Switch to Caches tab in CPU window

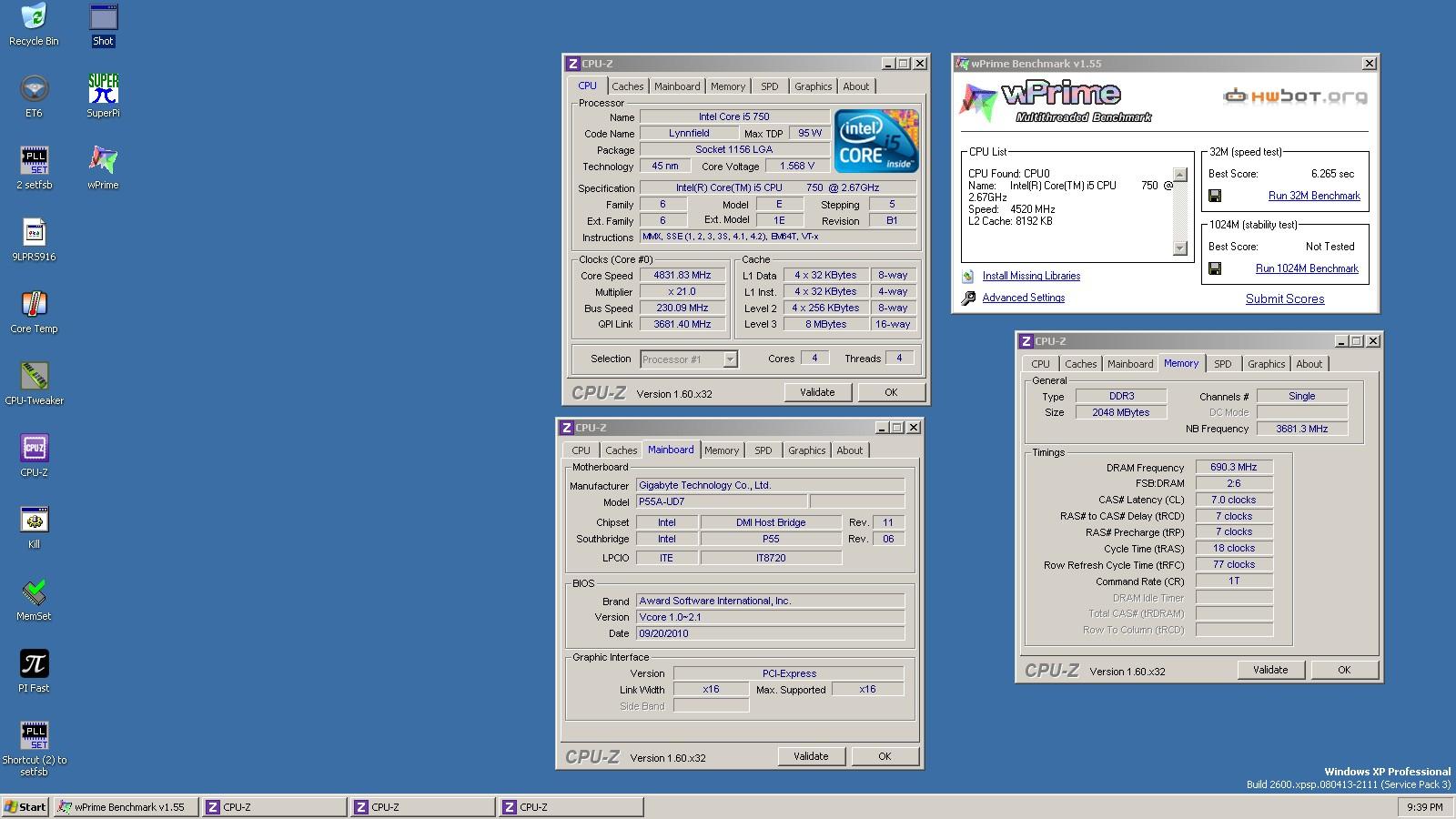tap(627, 86)
